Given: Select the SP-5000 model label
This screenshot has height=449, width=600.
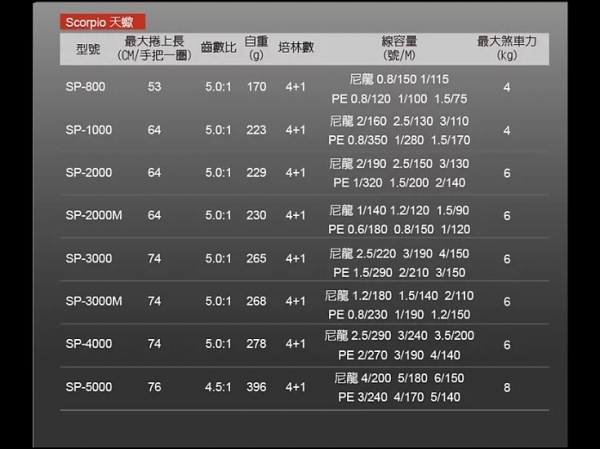Looking at the screenshot, I should 86,387.
